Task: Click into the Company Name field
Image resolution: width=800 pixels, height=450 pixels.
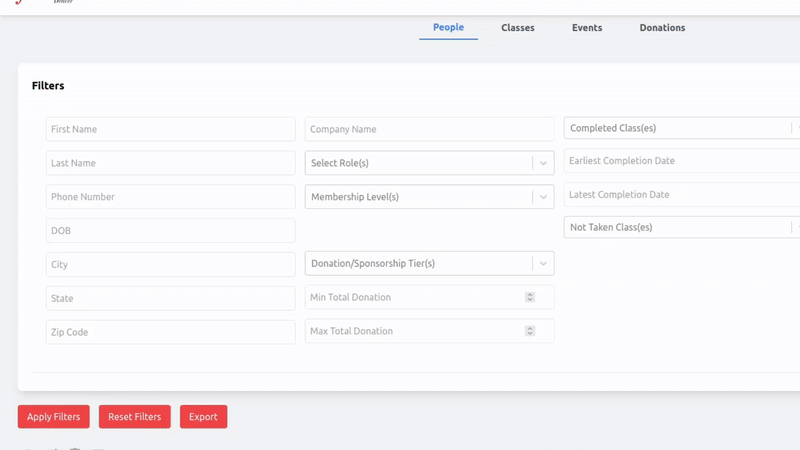Action: 429,129
